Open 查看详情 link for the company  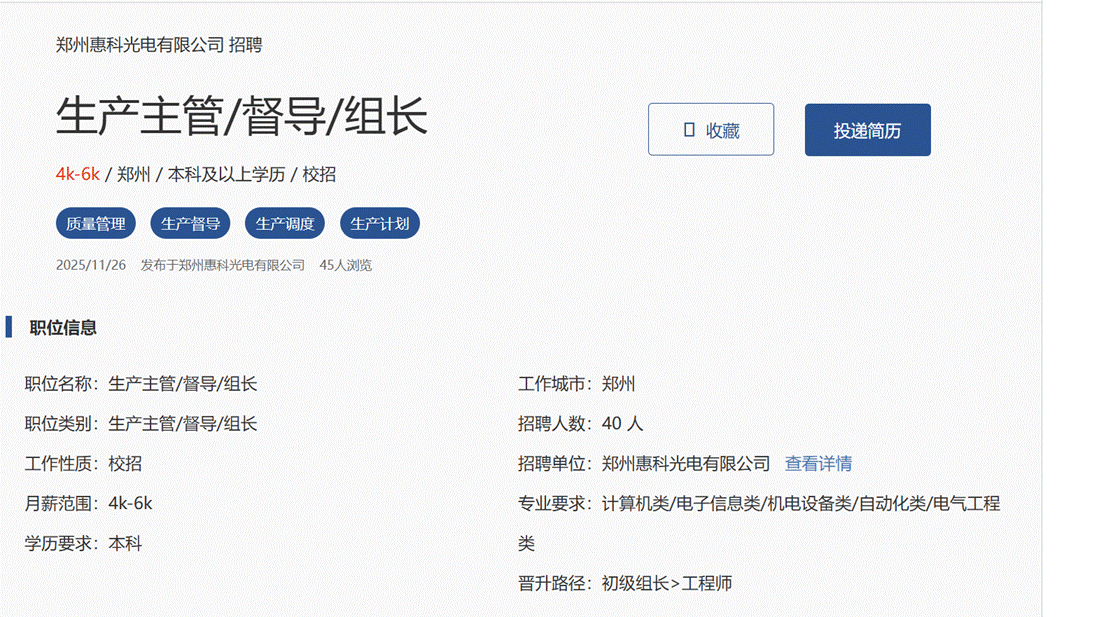[x=818, y=464]
